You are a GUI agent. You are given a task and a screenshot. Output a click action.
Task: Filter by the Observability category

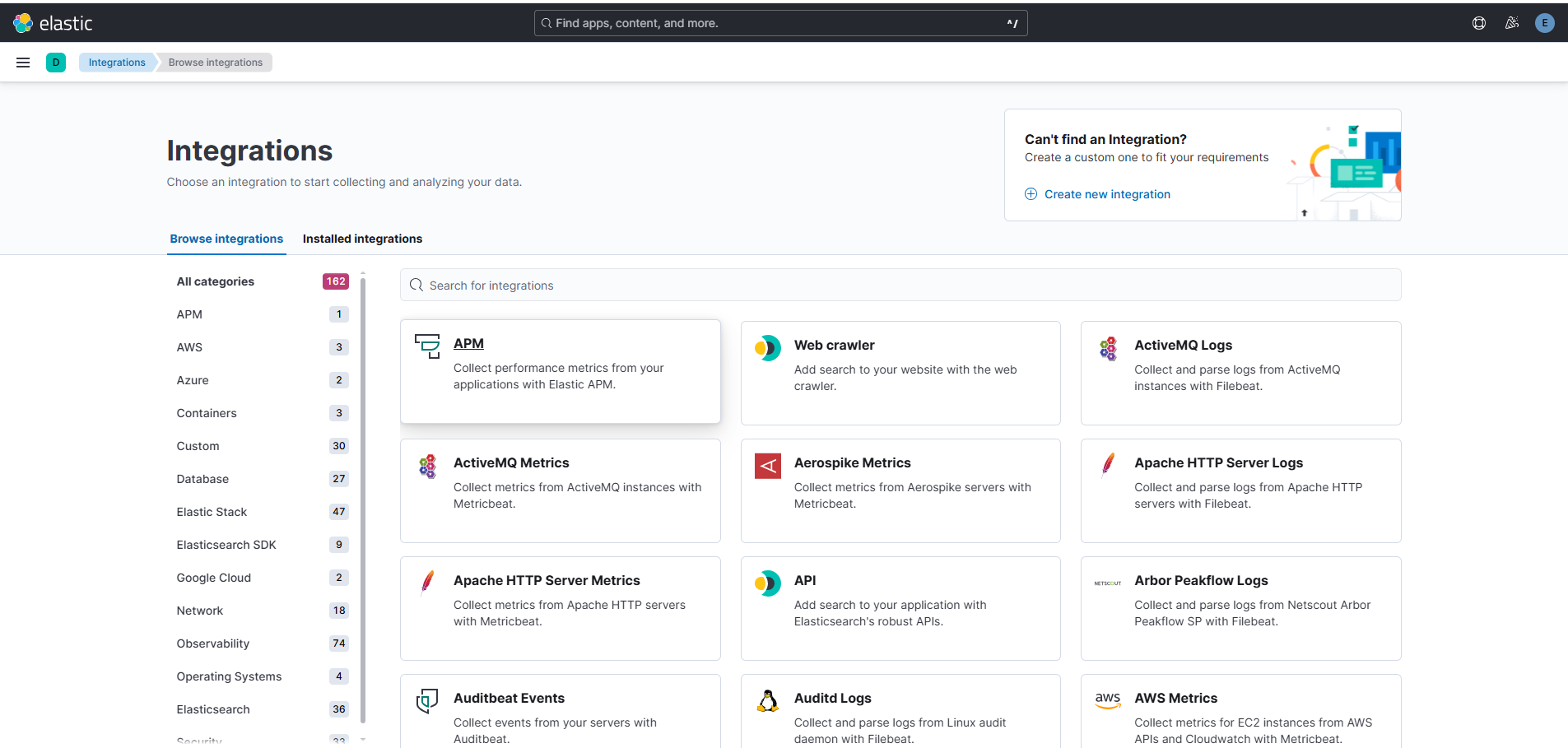click(263, 643)
